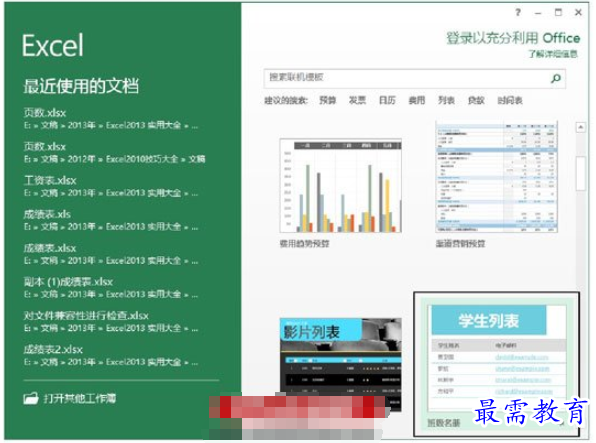The image size is (596, 443).
Task: Maximize the Excel start window
Action: tap(558, 13)
